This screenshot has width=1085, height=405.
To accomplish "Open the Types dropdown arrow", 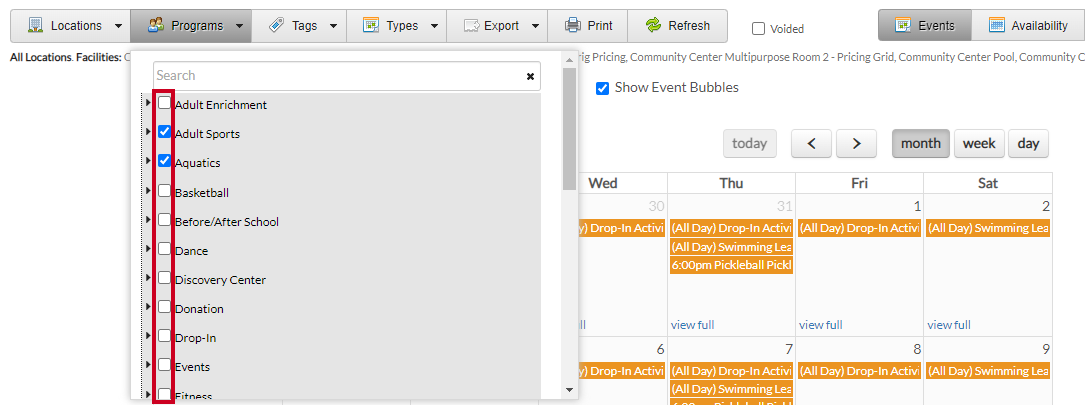I will point(435,26).
